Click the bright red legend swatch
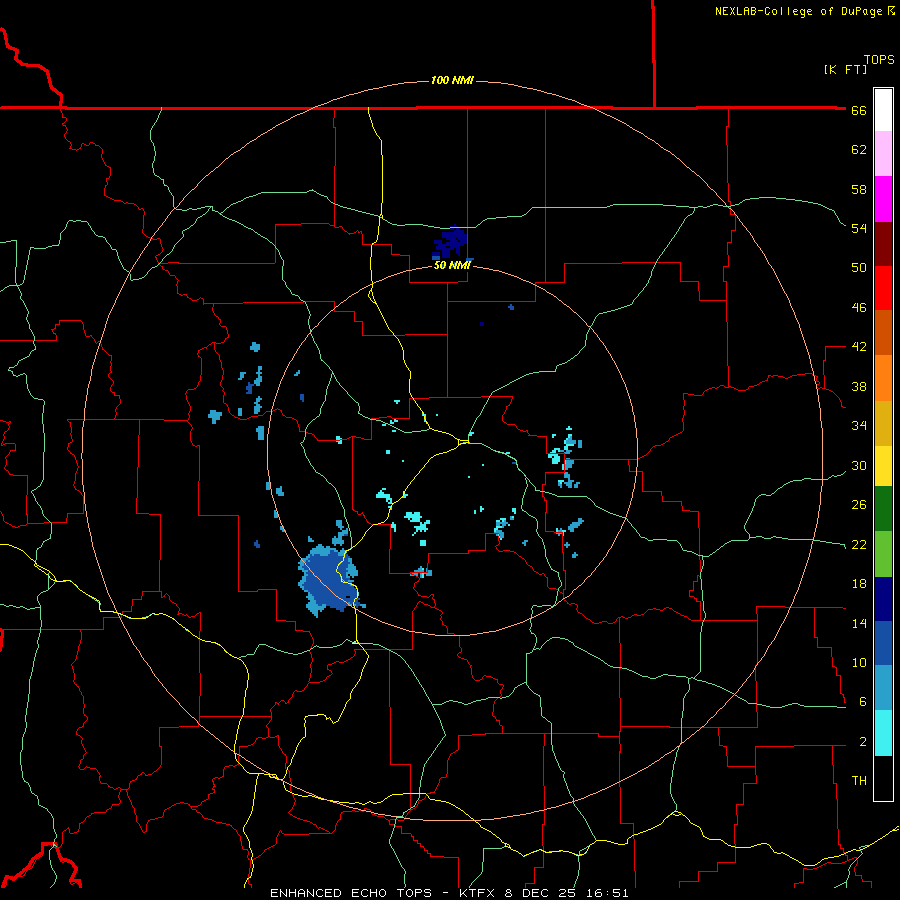Screen dimensions: 900x900 883,288
